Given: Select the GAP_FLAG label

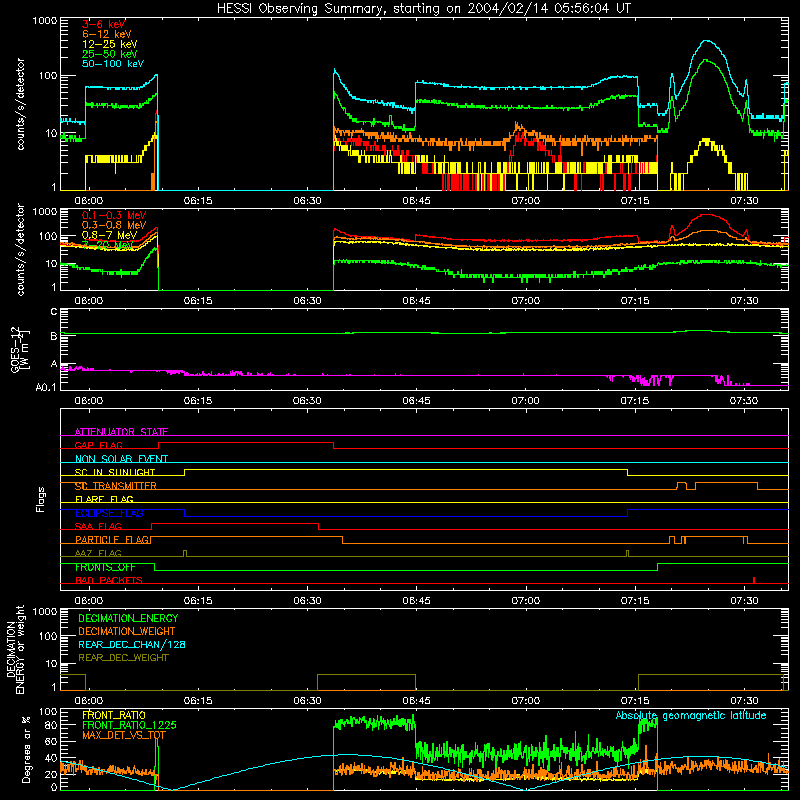Looking at the screenshot, I should (x=98, y=445).
